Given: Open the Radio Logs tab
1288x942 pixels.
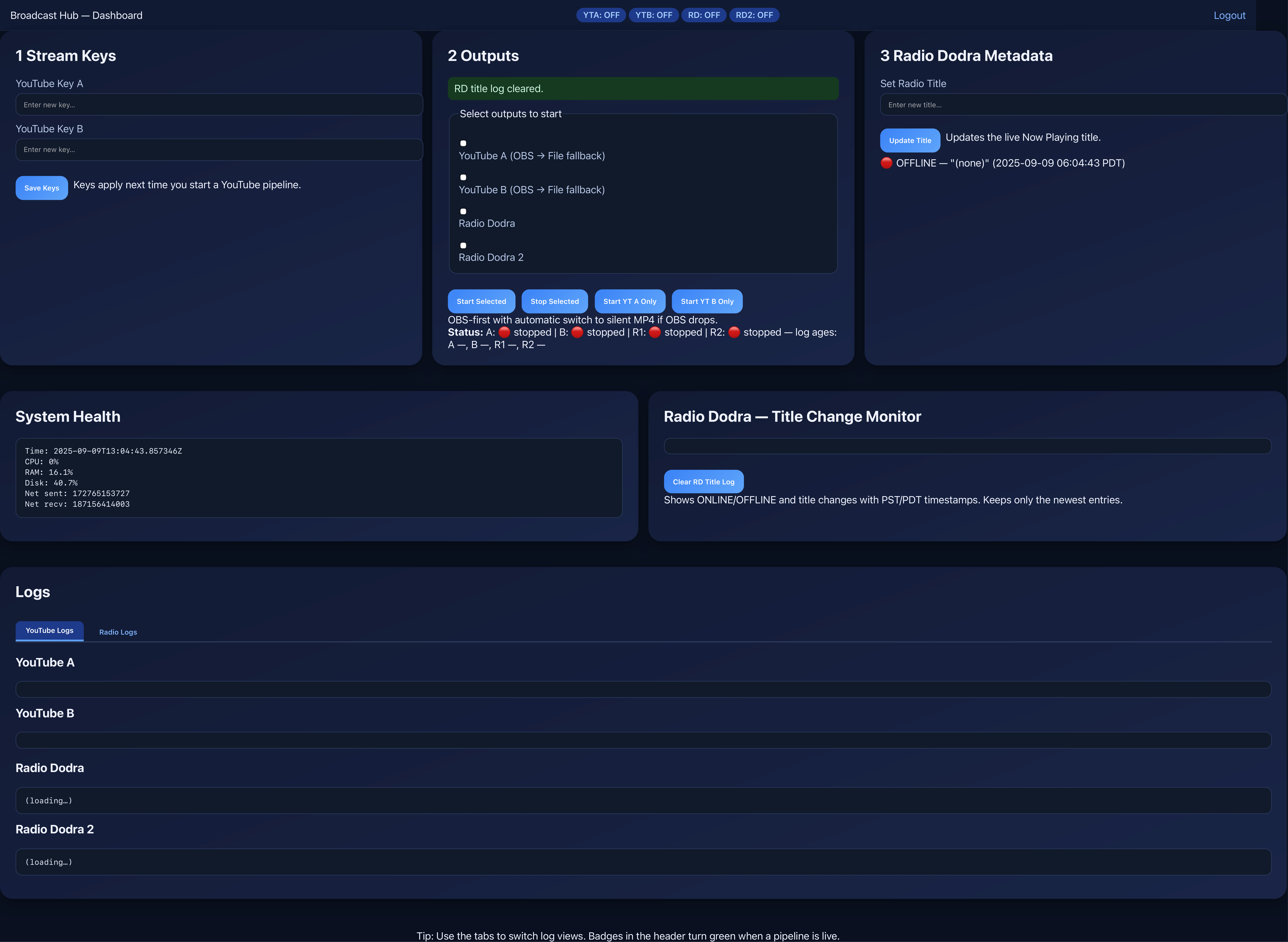Looking at the screenshot, I should [118, 632].
